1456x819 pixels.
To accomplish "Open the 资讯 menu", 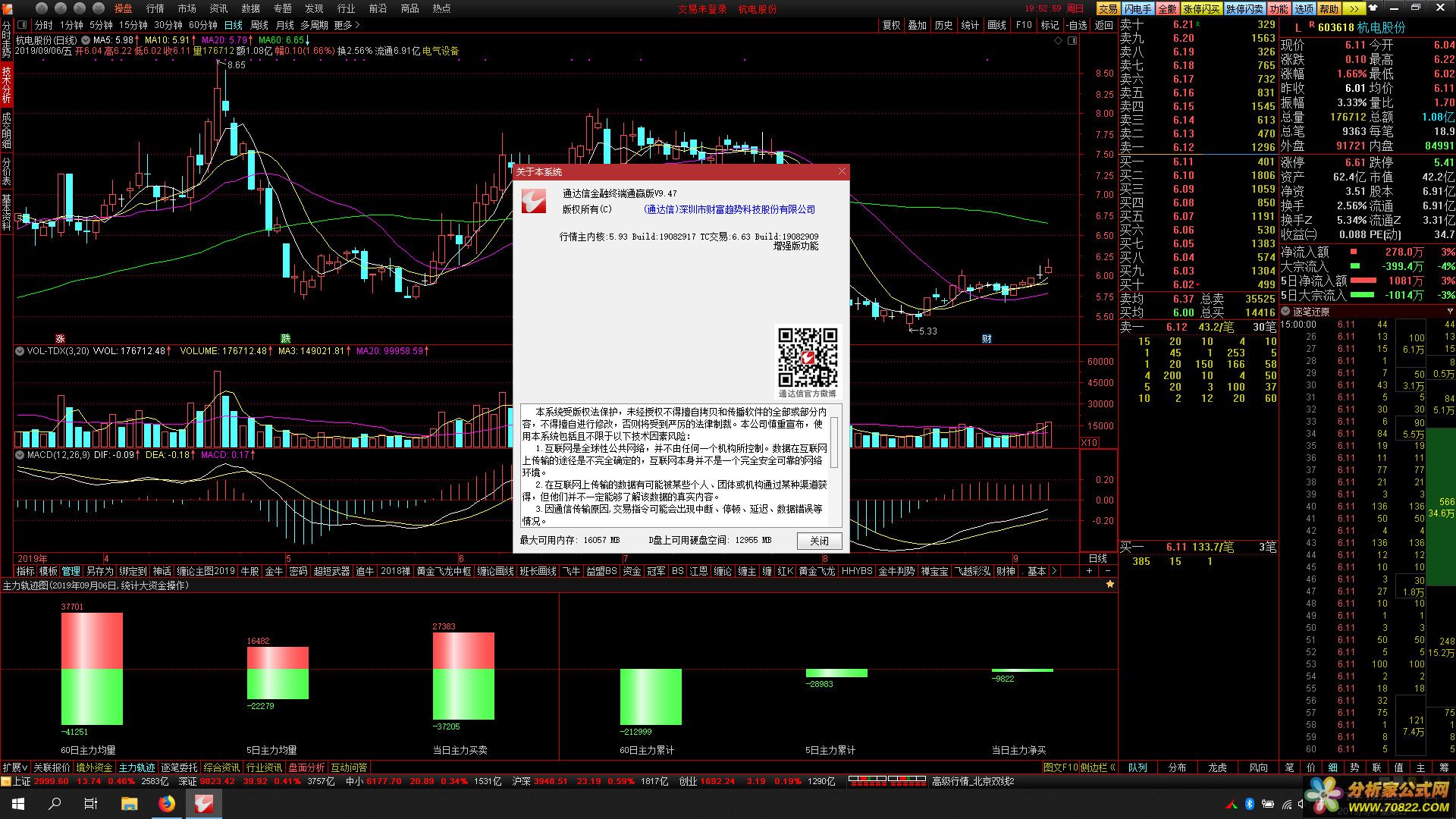I will tap(219, 8).
